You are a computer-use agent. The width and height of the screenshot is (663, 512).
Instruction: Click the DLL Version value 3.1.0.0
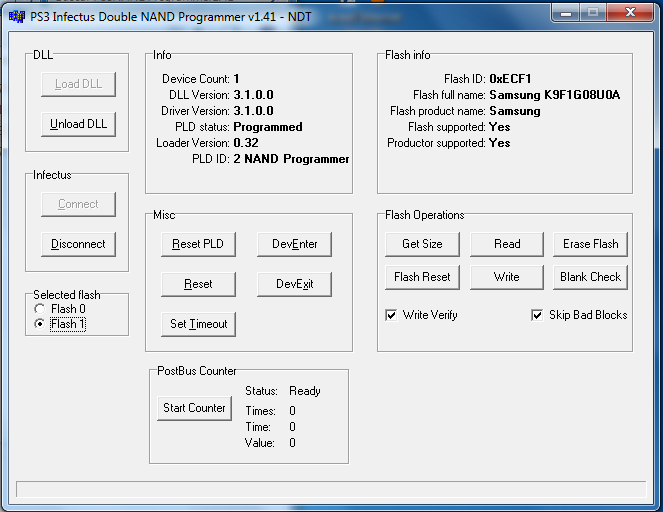click(254, 95)
